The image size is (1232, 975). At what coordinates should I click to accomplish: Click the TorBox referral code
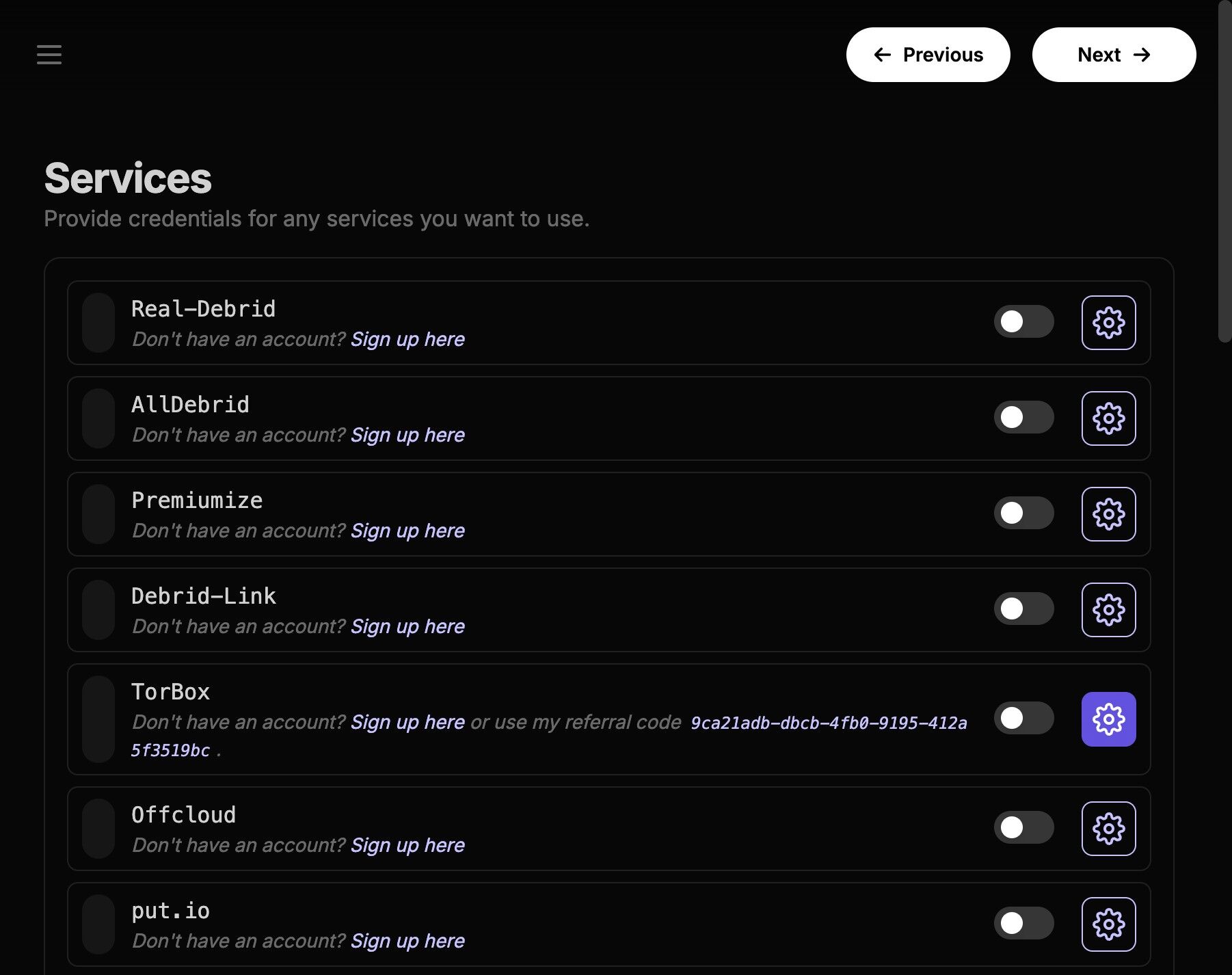coord(828,723)
